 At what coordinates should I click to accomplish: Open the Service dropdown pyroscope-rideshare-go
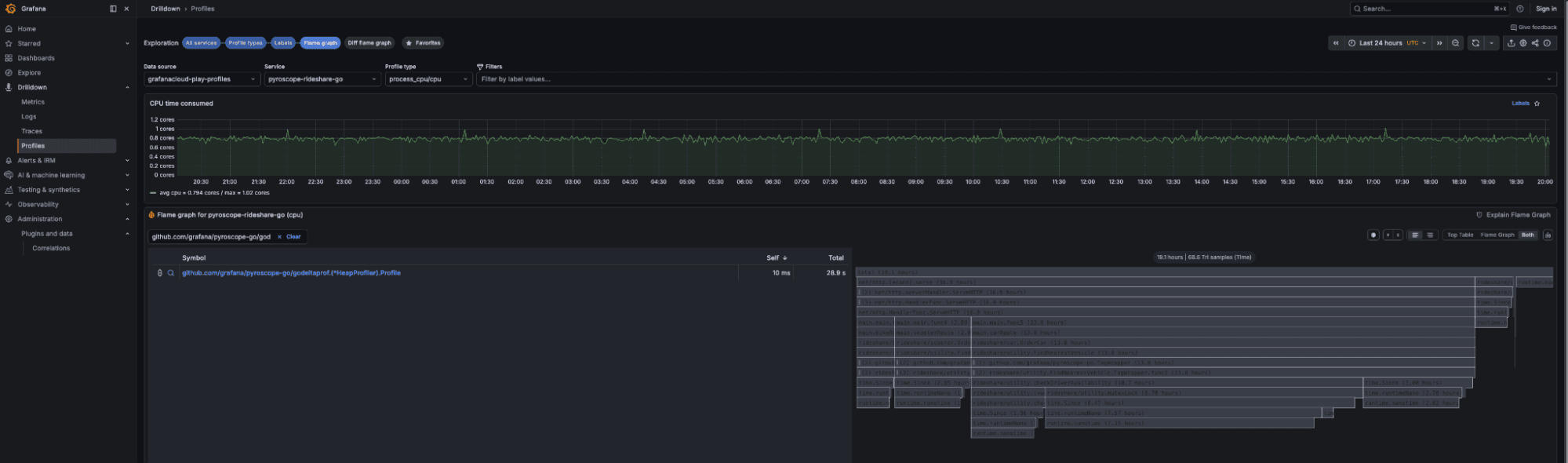pos(322,79)
